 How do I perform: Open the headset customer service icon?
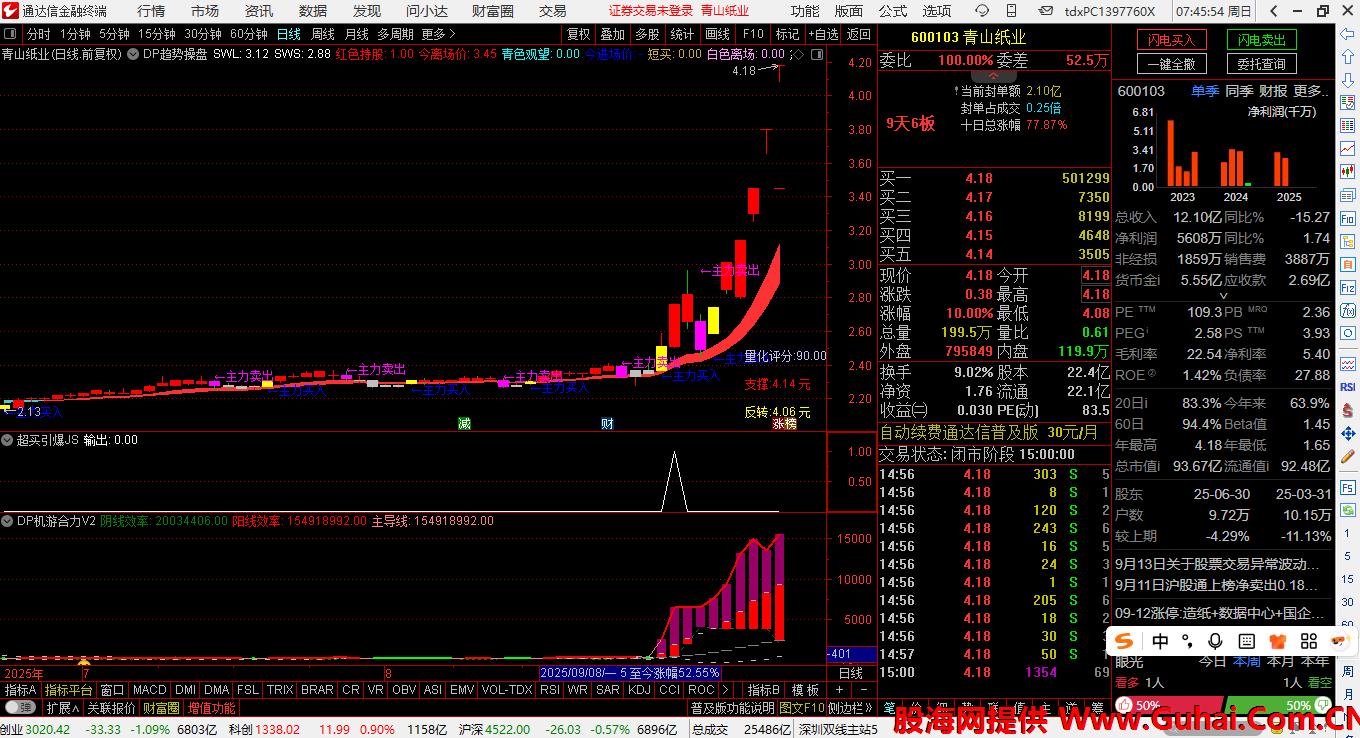983,11
